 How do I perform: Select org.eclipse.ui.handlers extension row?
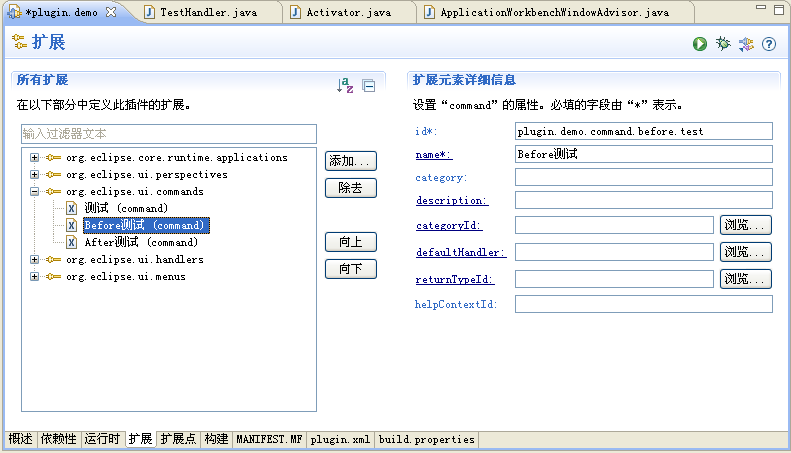[x=135, y=259]
